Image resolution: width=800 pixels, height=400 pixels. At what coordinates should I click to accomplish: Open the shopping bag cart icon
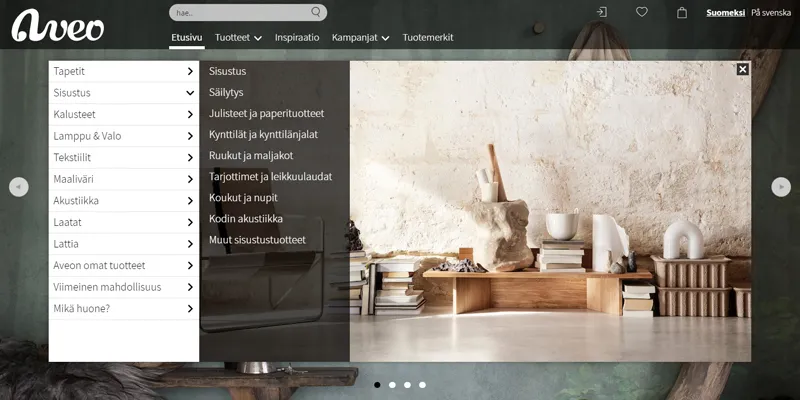point(682,13)
